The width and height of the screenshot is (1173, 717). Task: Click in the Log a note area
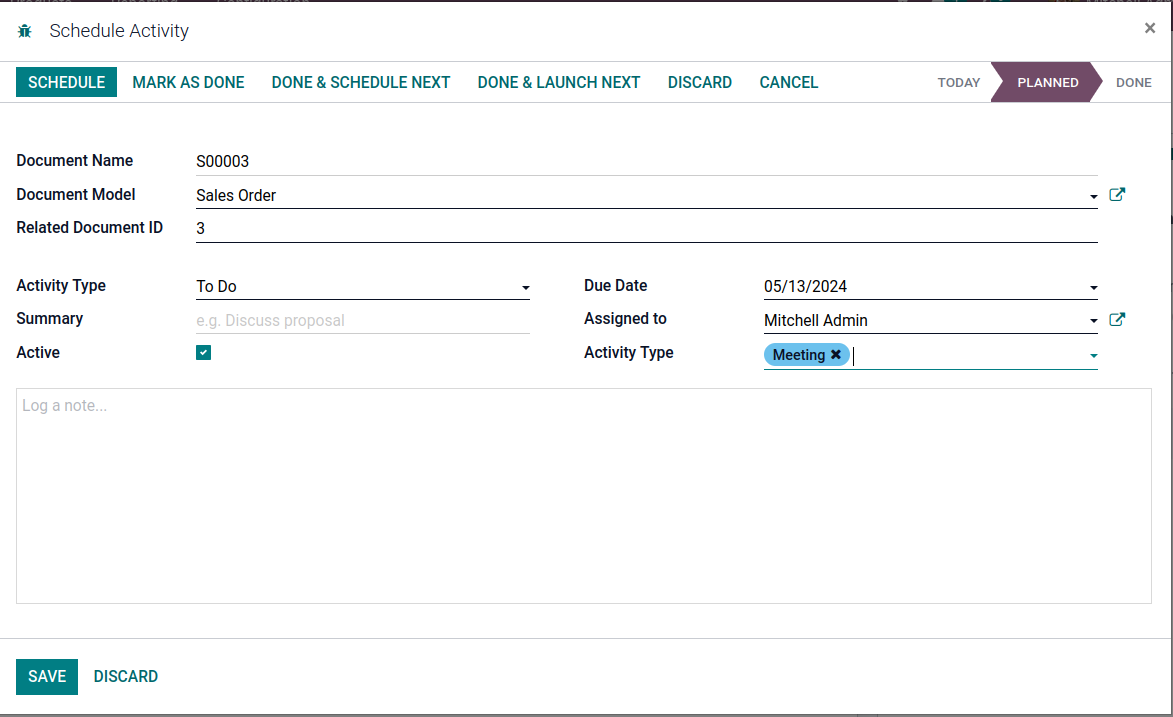point(583,496)
